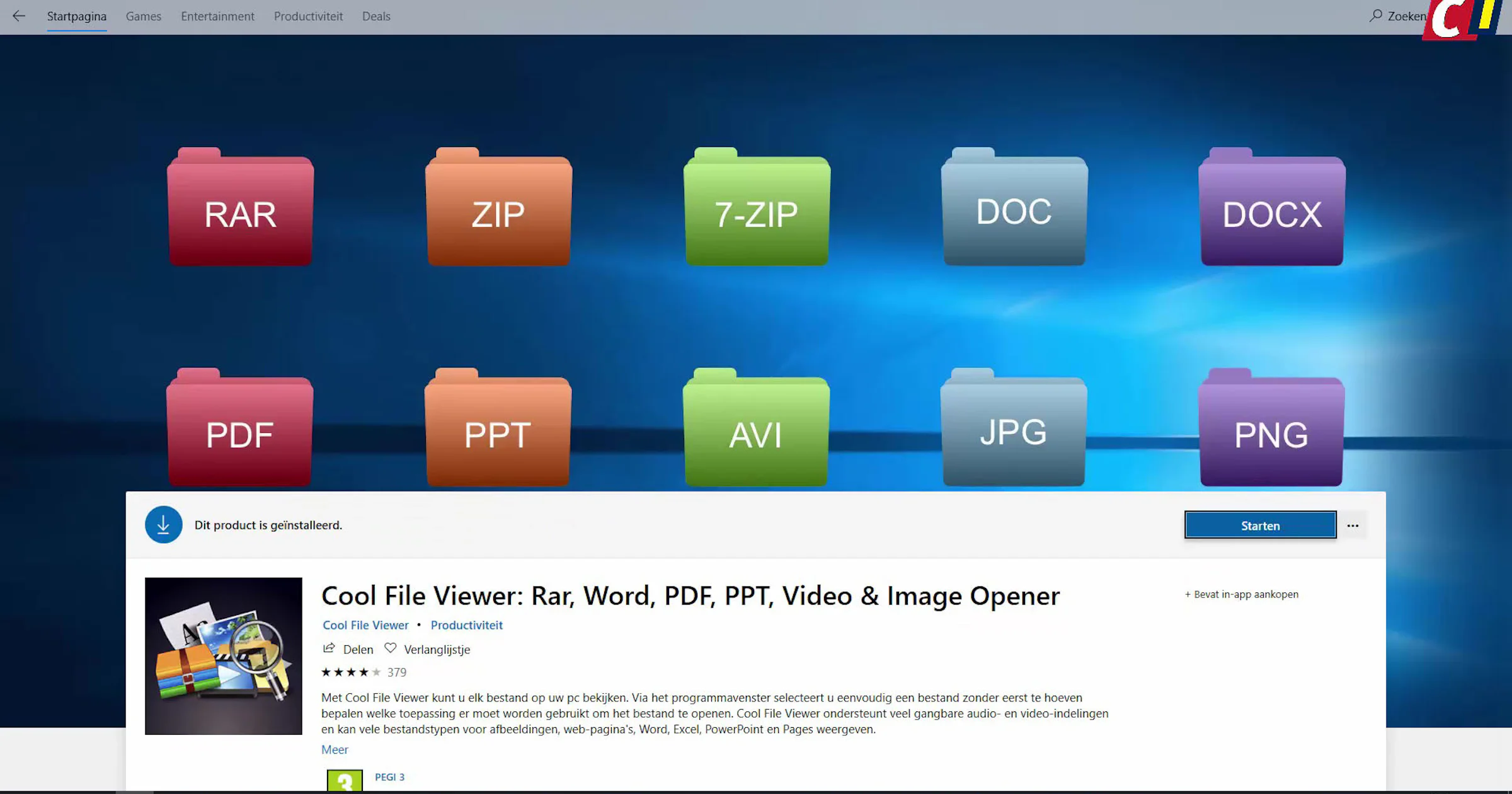The image size is (1512, 794).
Task: Click the PDF folder icon
Action: tap(239, 427)
